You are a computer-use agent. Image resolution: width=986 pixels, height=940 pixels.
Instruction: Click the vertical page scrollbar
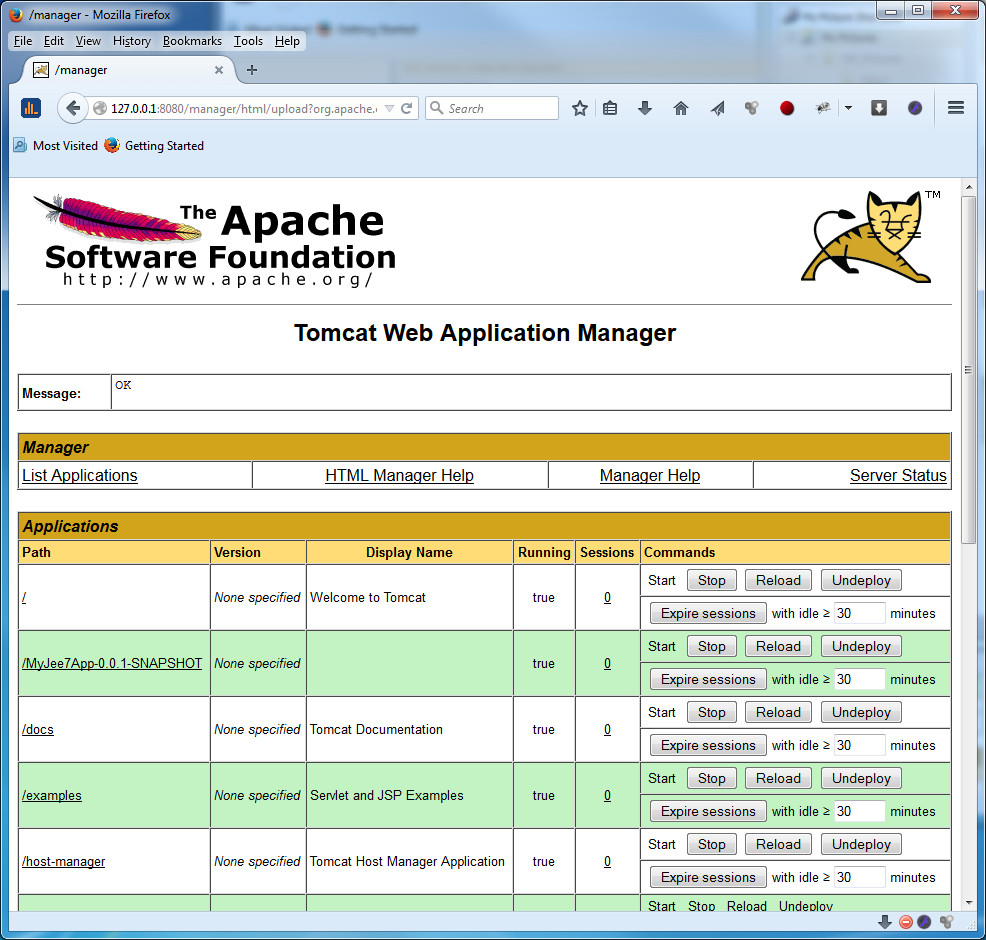968,370
